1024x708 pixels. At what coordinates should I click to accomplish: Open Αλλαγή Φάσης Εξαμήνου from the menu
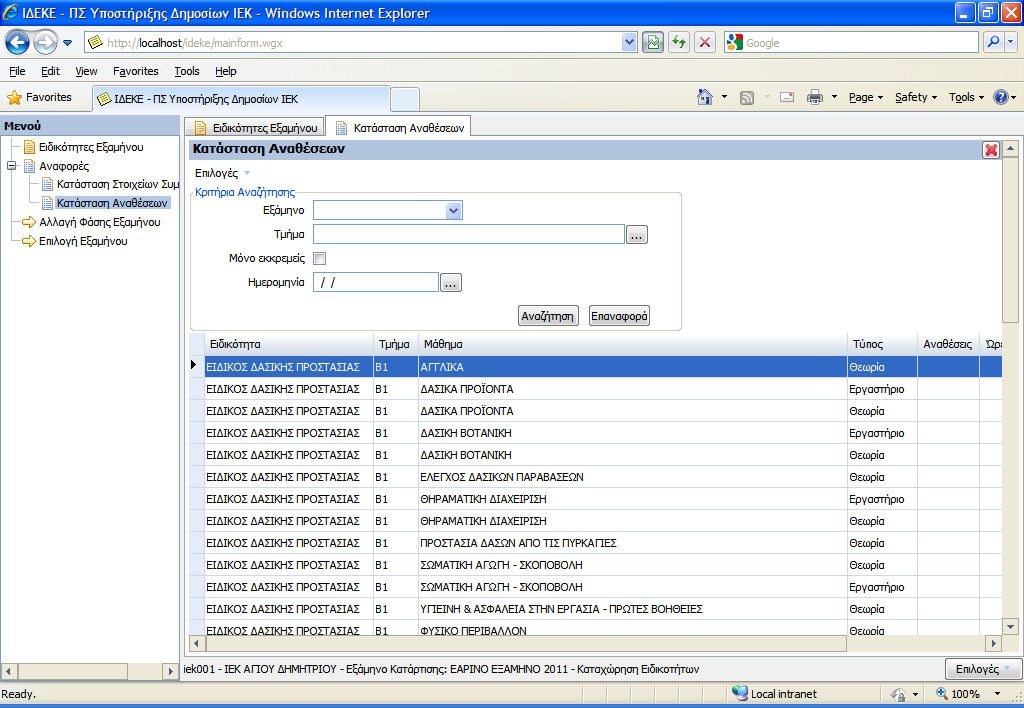point(99,222)
